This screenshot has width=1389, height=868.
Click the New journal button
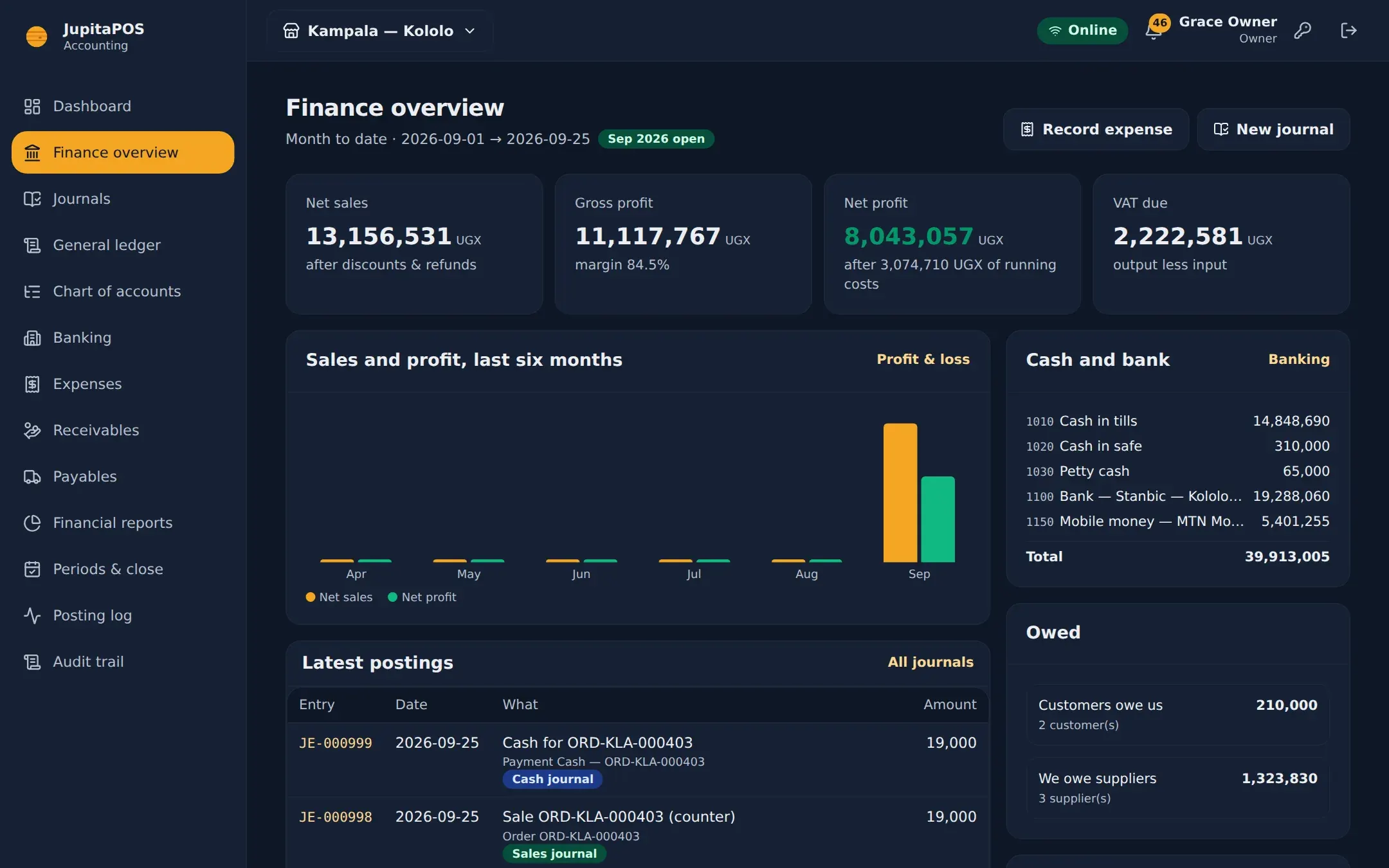1273,129
